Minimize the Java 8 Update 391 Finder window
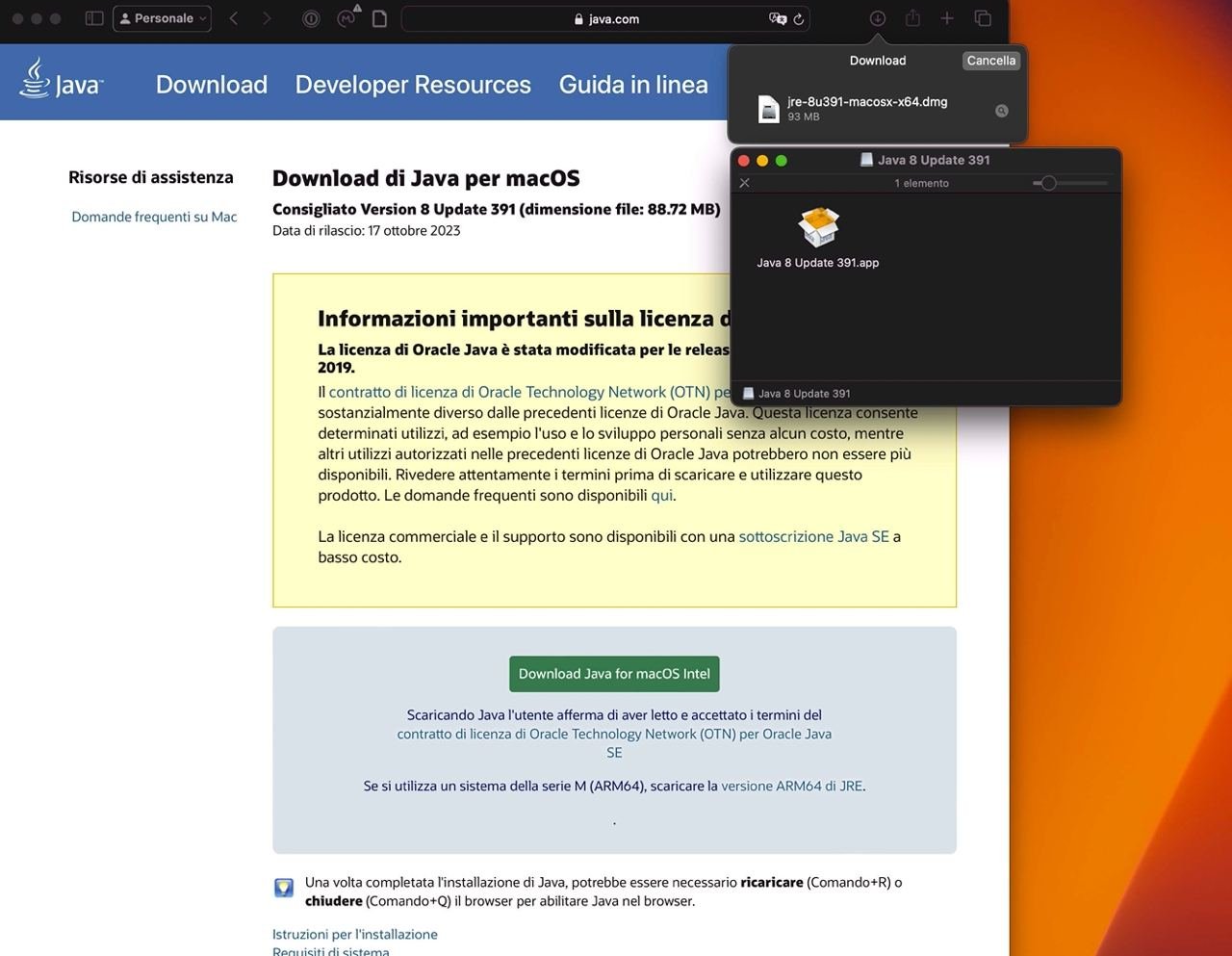 click(x=762, y=161)
